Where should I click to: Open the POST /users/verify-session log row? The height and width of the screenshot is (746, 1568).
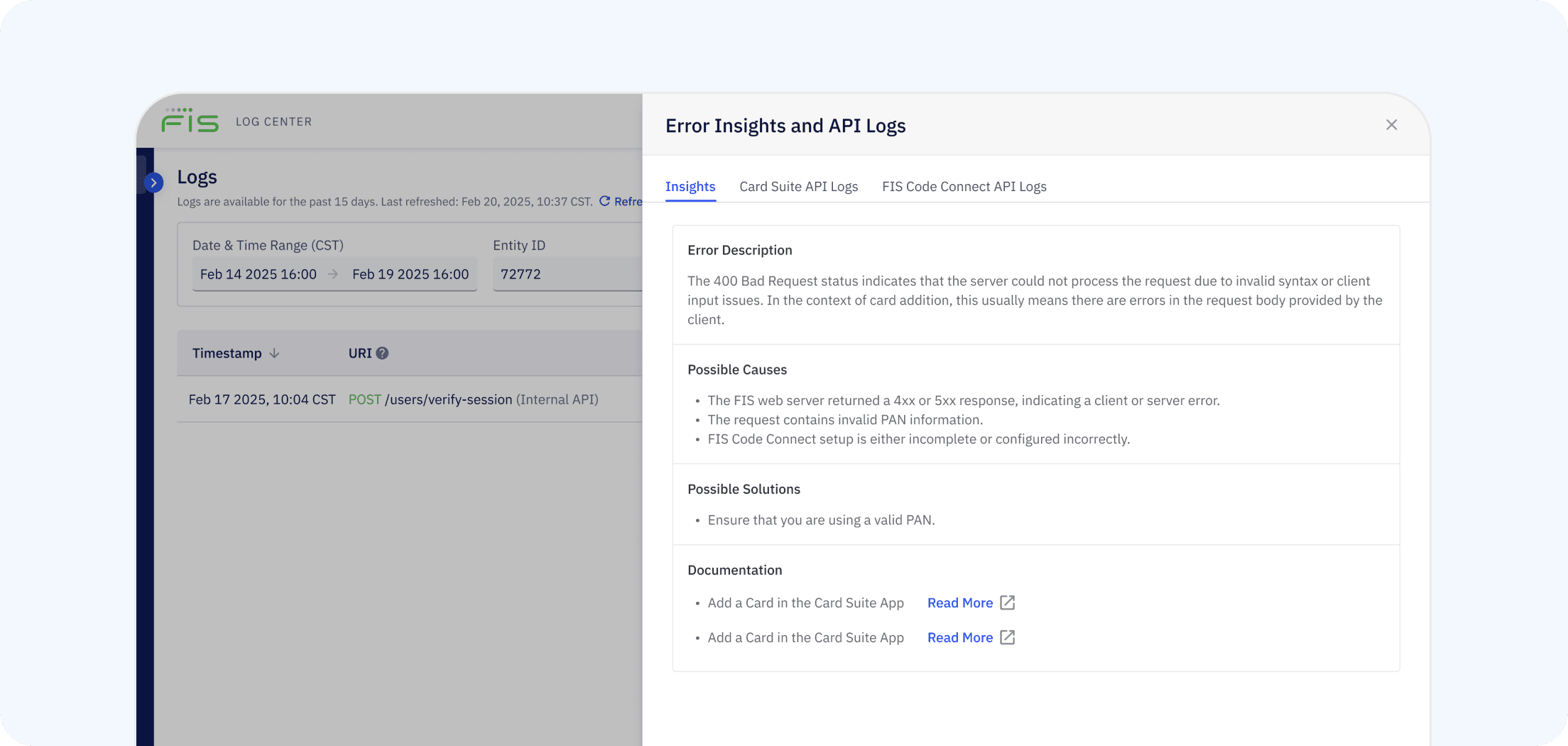point(448,399)
